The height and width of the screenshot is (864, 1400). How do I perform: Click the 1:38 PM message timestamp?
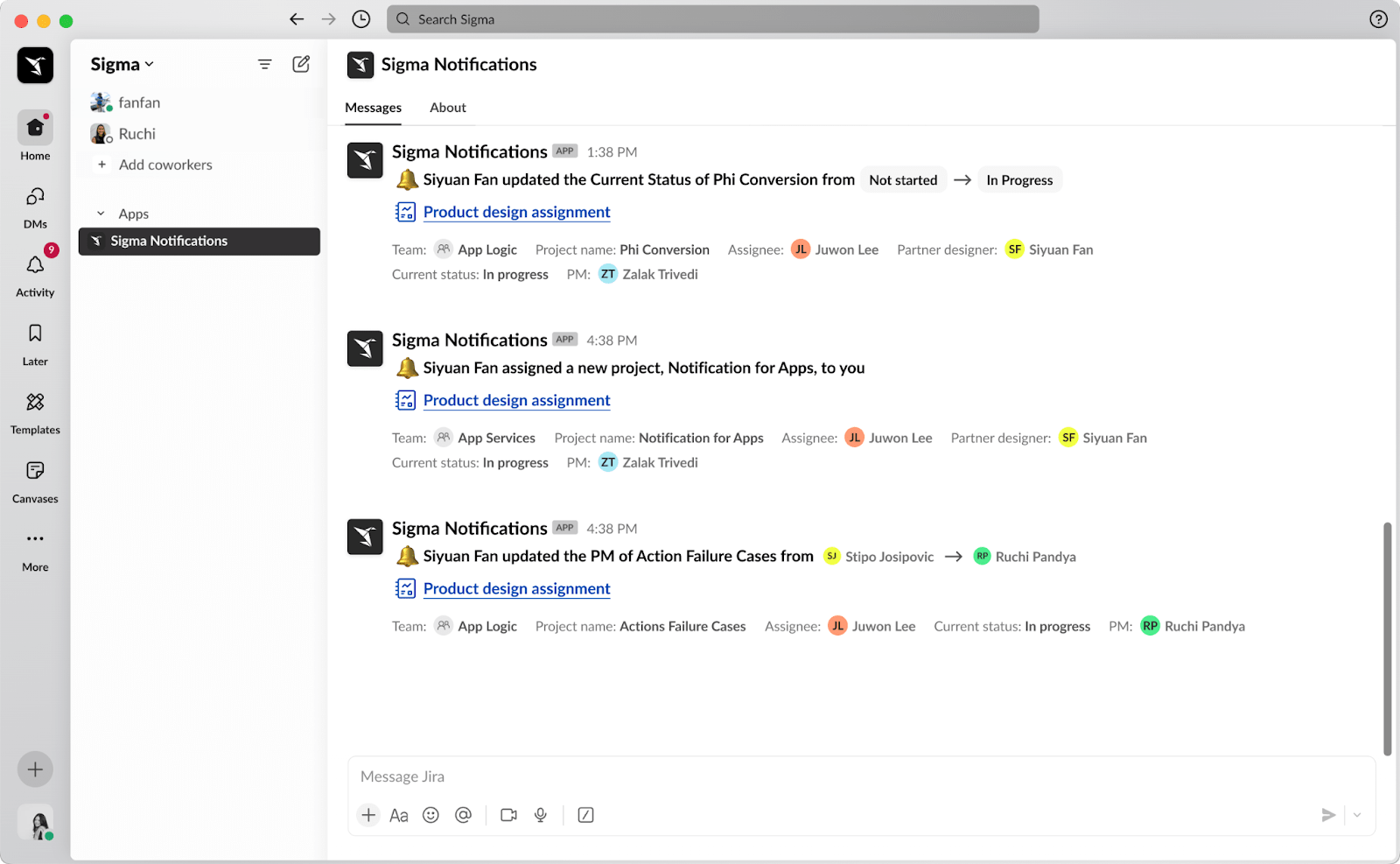612,151
